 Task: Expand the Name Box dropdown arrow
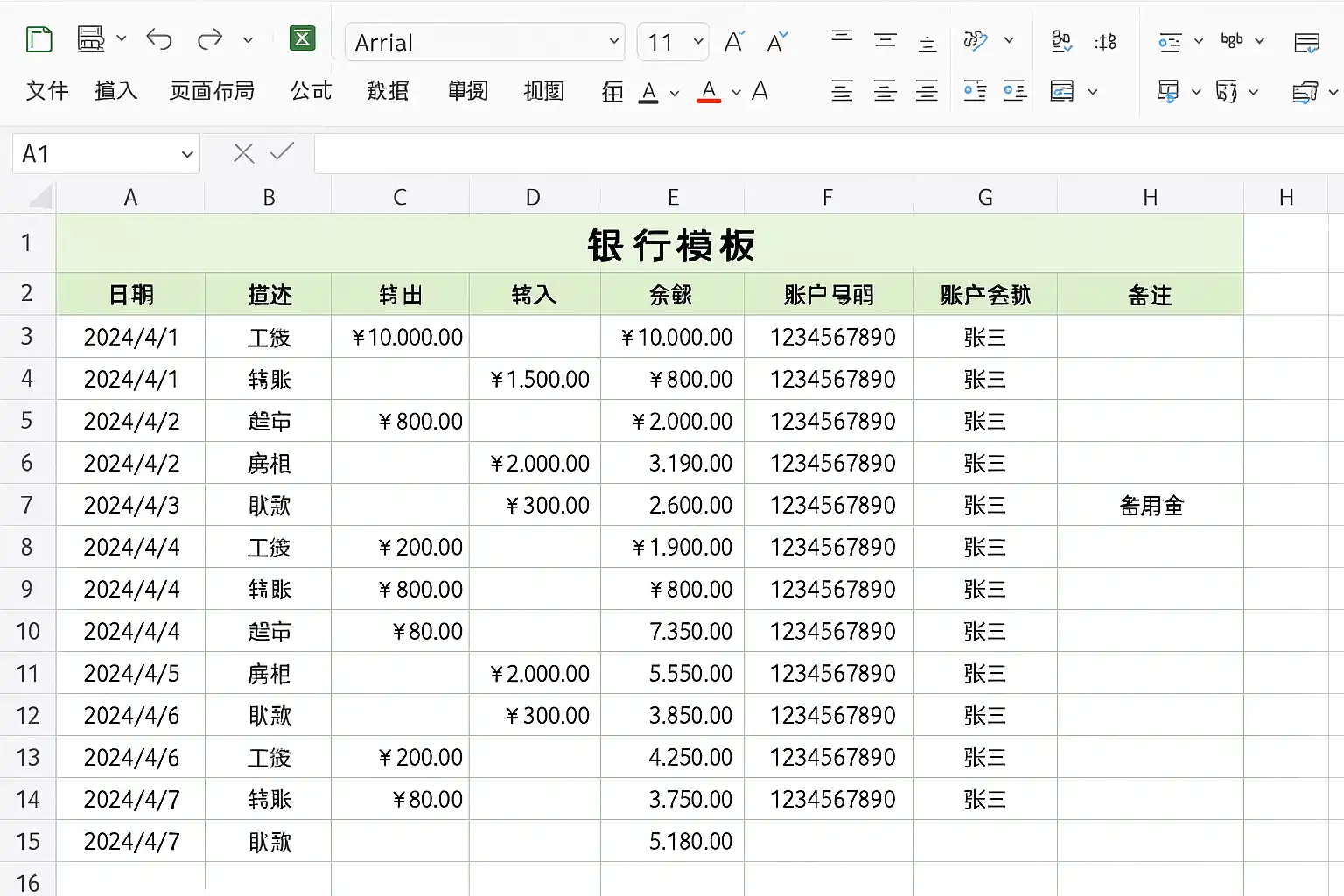186,155
